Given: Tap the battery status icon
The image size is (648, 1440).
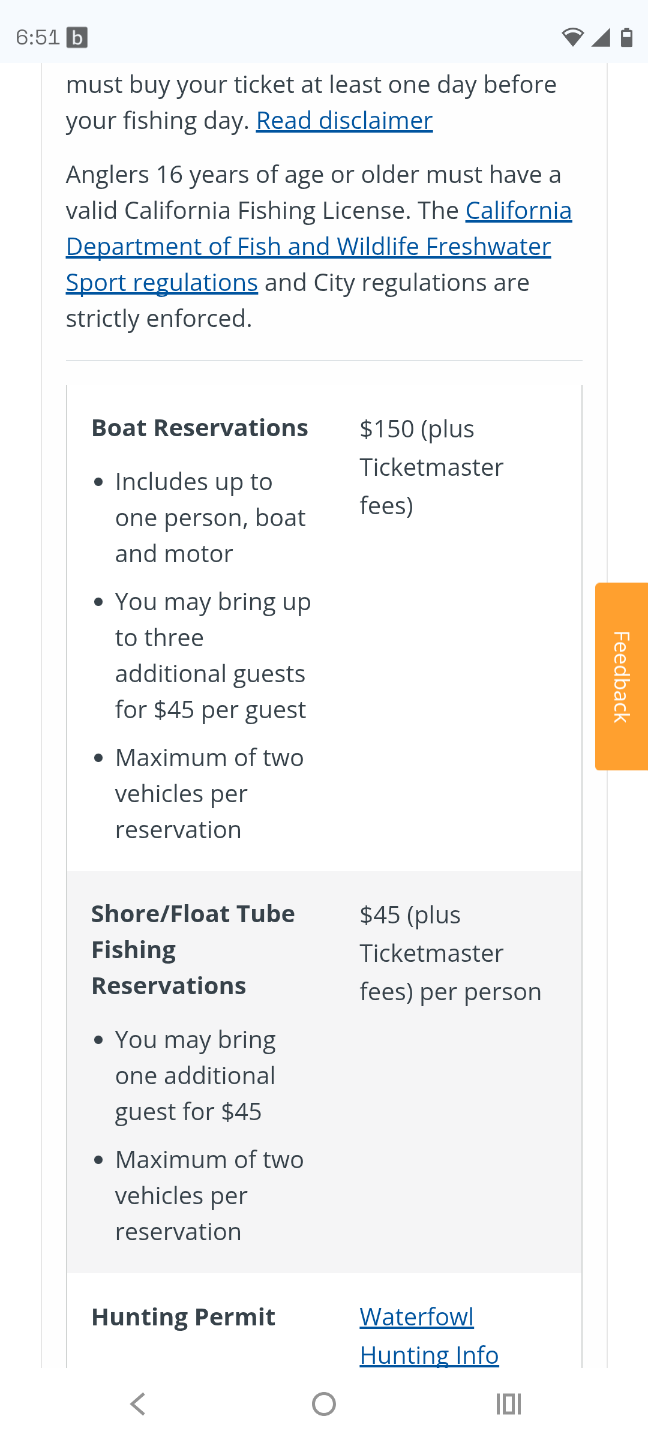Looking at the screenshot, I should 626,38.
